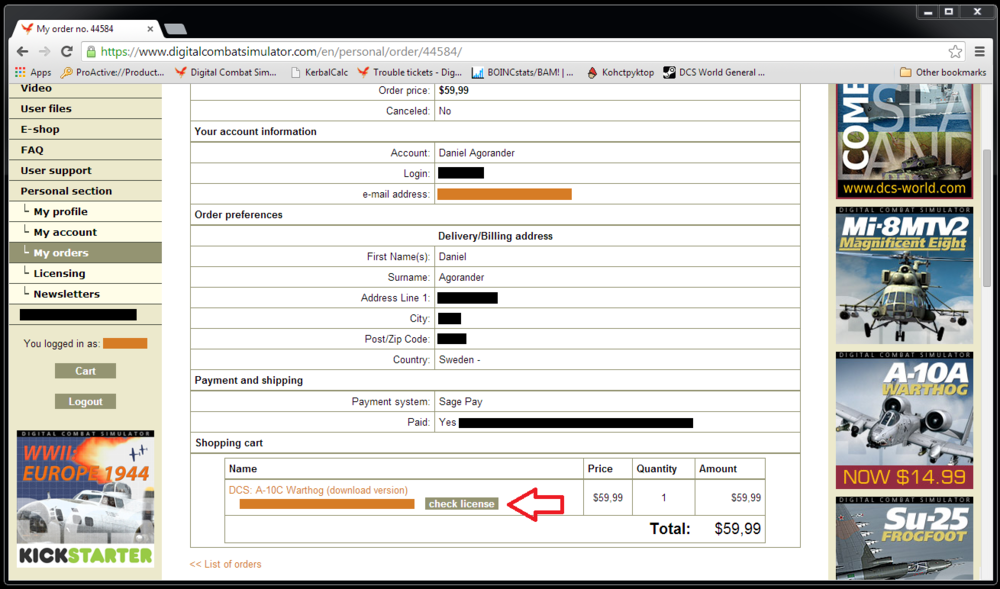The image size is (1000, 589).
Task: Minimize the Chrome window
Action: pos(929,11)
